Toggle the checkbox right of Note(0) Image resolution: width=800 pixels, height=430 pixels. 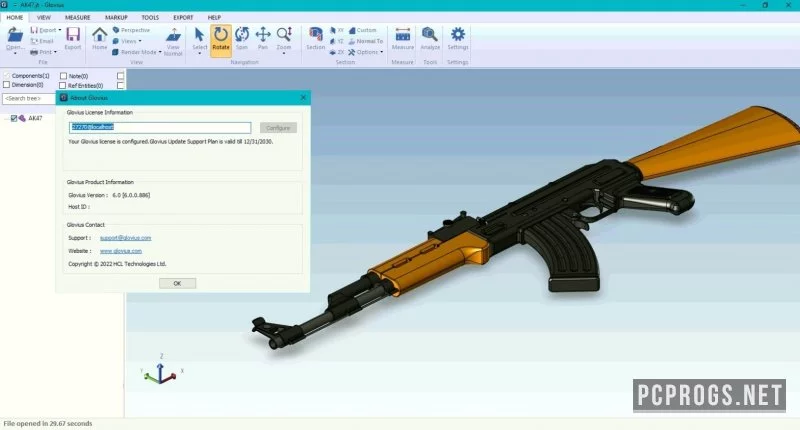(x=120, y=76)
